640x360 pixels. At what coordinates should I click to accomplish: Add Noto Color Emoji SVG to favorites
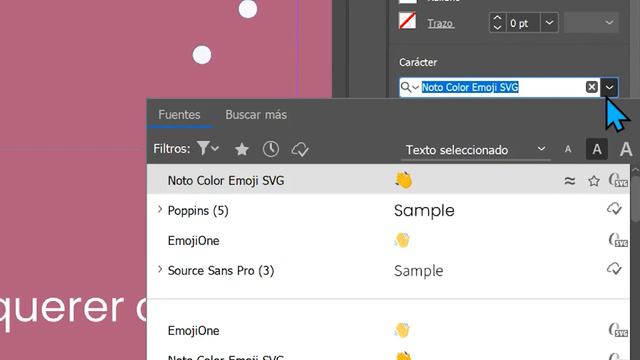click(594, 181)
